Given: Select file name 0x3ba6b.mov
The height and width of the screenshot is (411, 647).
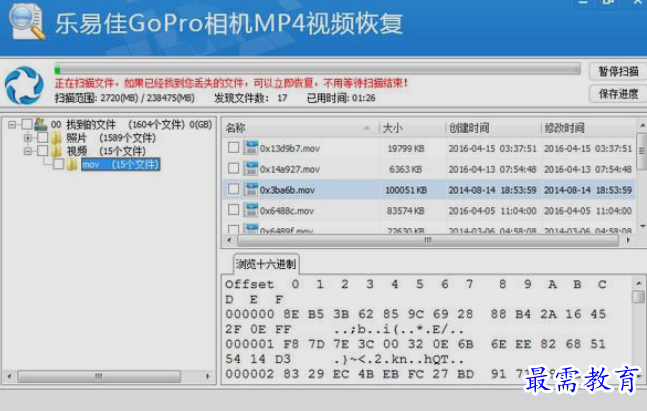Looking at the screenshot, I should coord(287,190).
